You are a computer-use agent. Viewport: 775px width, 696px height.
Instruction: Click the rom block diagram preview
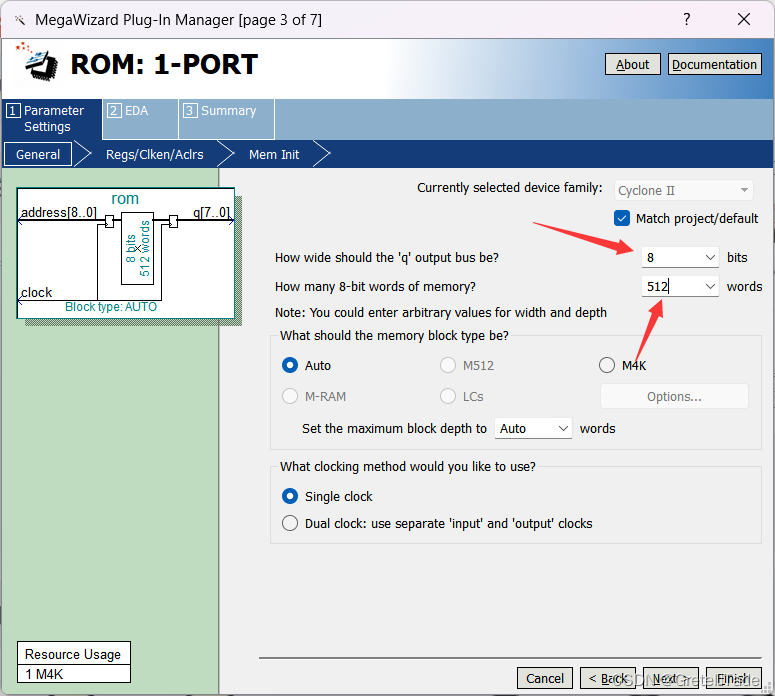[x=126, y=253]
